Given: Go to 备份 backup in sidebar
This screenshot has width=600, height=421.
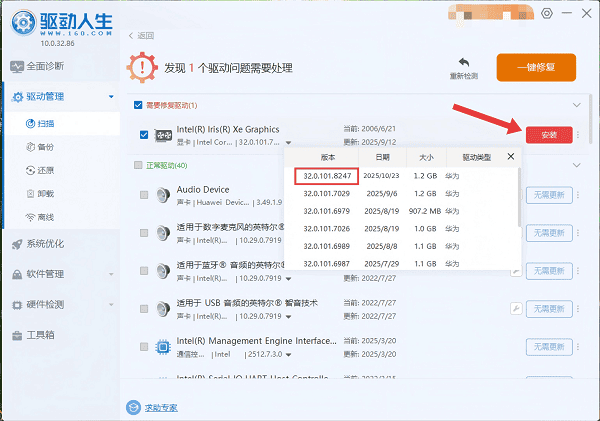Looking at the screenshot, I should (x=47, y=145).
